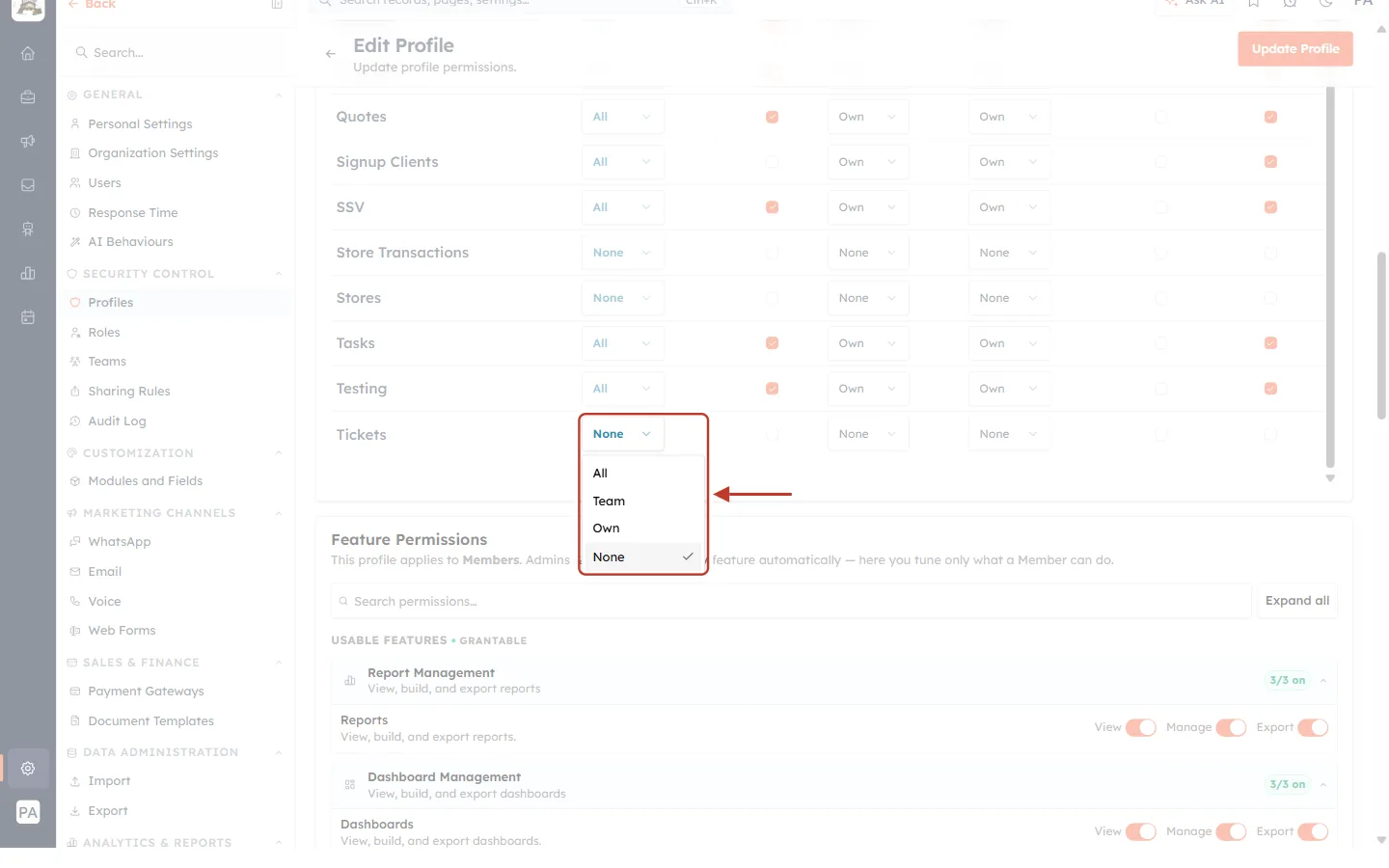The height and width of the screenshot is (868, 1389).
Task: Open the megaphone marketing icon
Action: [x=28, y=141]
